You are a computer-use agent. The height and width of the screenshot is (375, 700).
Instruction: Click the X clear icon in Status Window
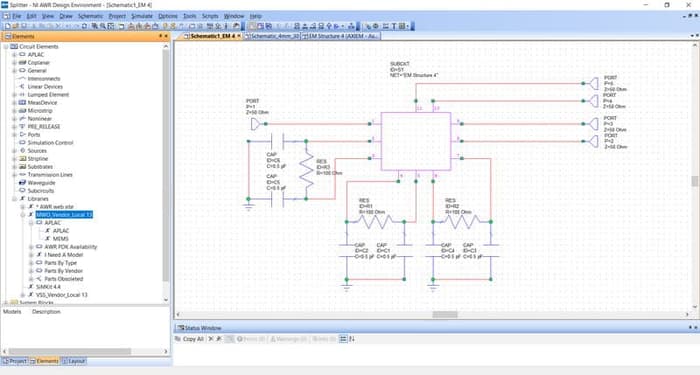(211, 339)
